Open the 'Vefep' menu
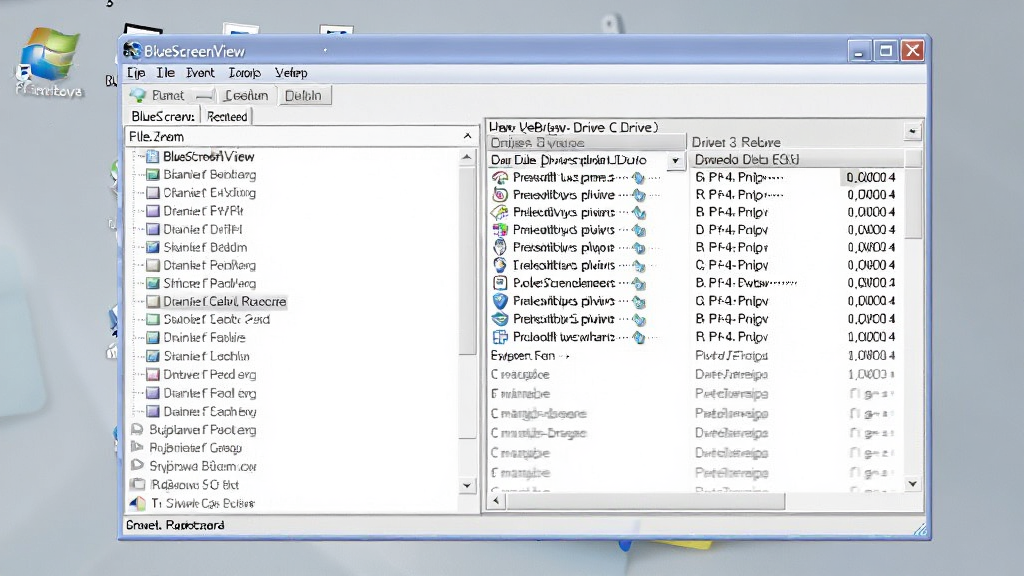The height and width of the screenshot is (576, 1024). pyautogui.click(x=291, y=72)
